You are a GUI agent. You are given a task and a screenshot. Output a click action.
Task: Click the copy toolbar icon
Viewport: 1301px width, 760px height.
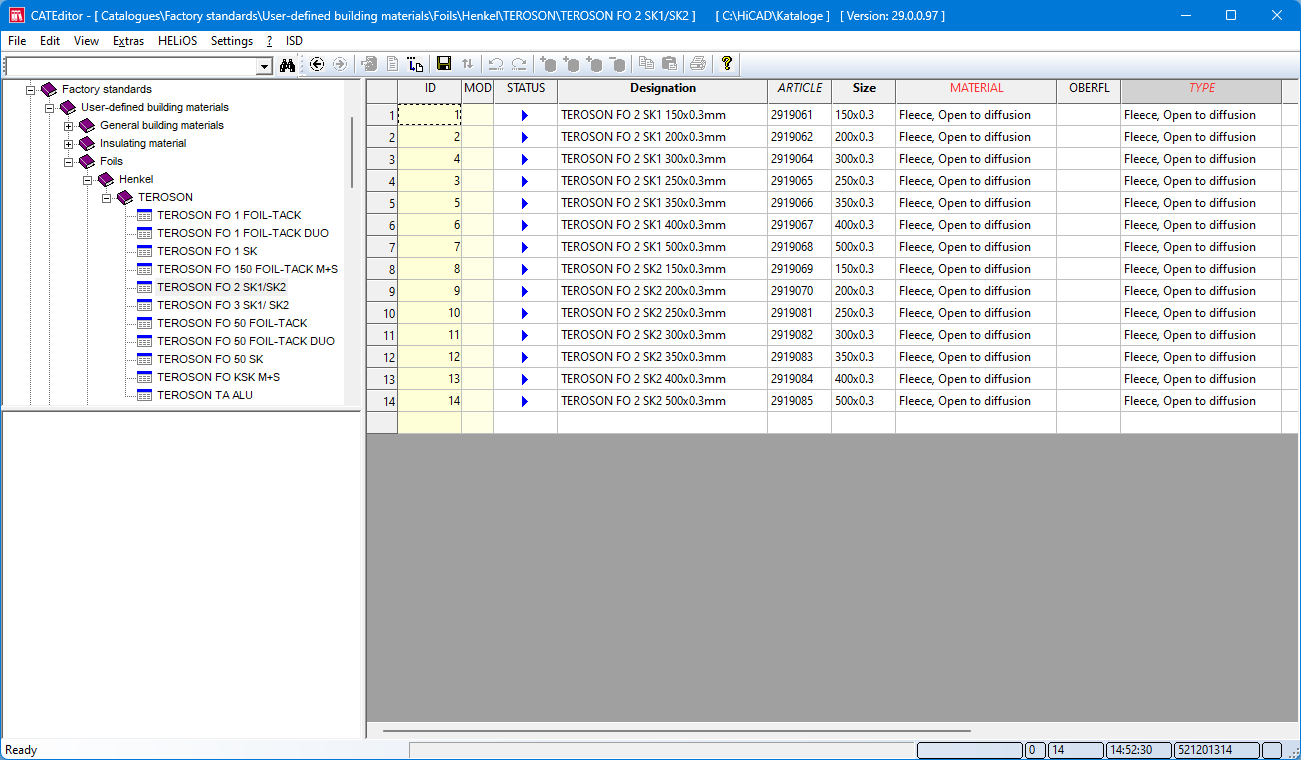click(x=646, y=64)
